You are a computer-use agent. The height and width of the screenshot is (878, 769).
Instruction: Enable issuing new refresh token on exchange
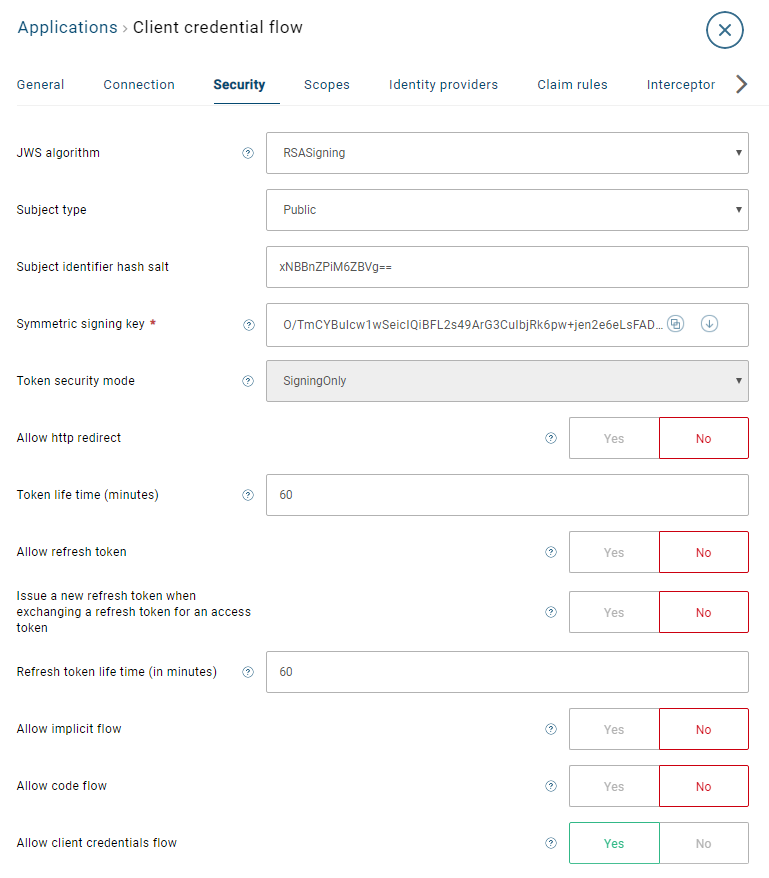tap(614, 613)
